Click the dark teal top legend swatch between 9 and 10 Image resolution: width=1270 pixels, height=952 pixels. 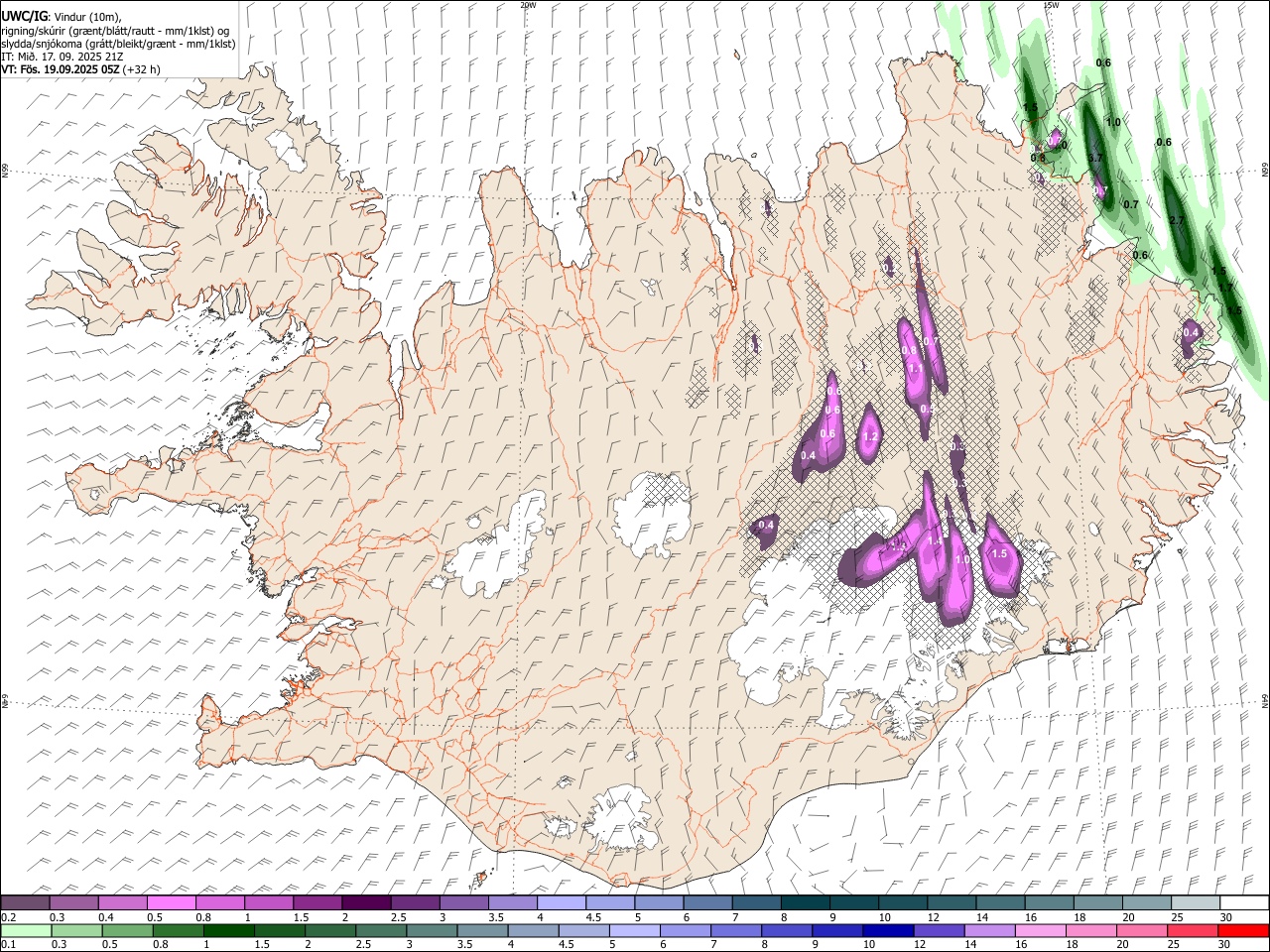coord(854,903)
